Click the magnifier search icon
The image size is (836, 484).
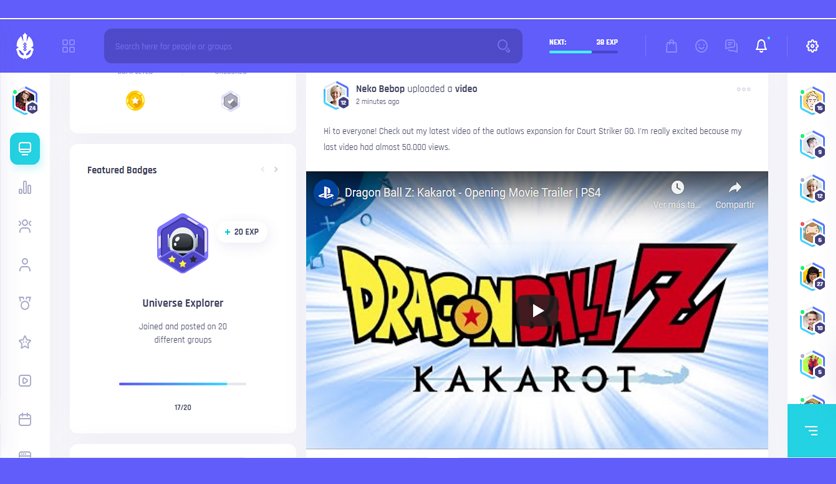[x=503, y=46]
